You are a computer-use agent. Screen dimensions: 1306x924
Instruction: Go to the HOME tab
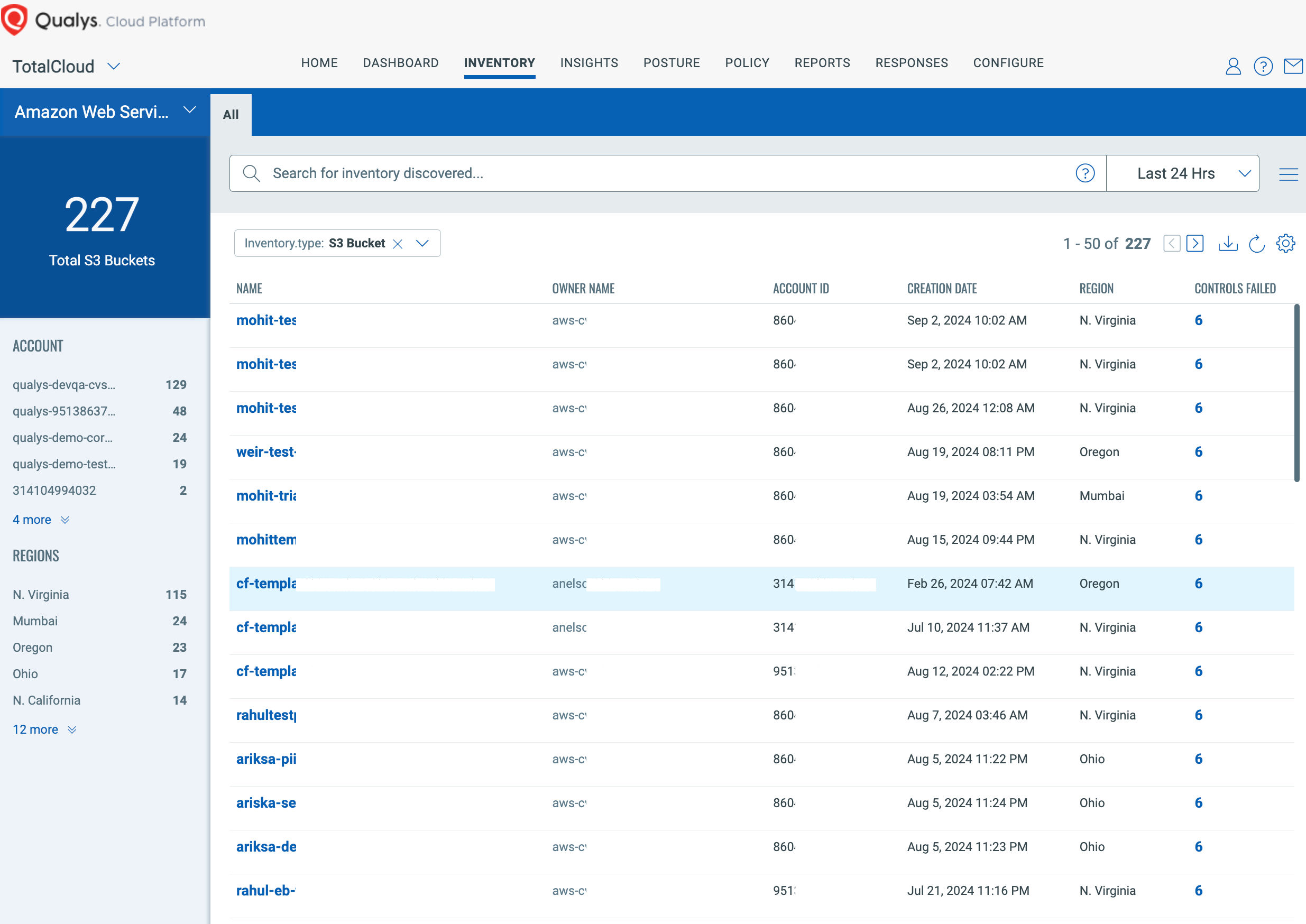tap(319, 63)
